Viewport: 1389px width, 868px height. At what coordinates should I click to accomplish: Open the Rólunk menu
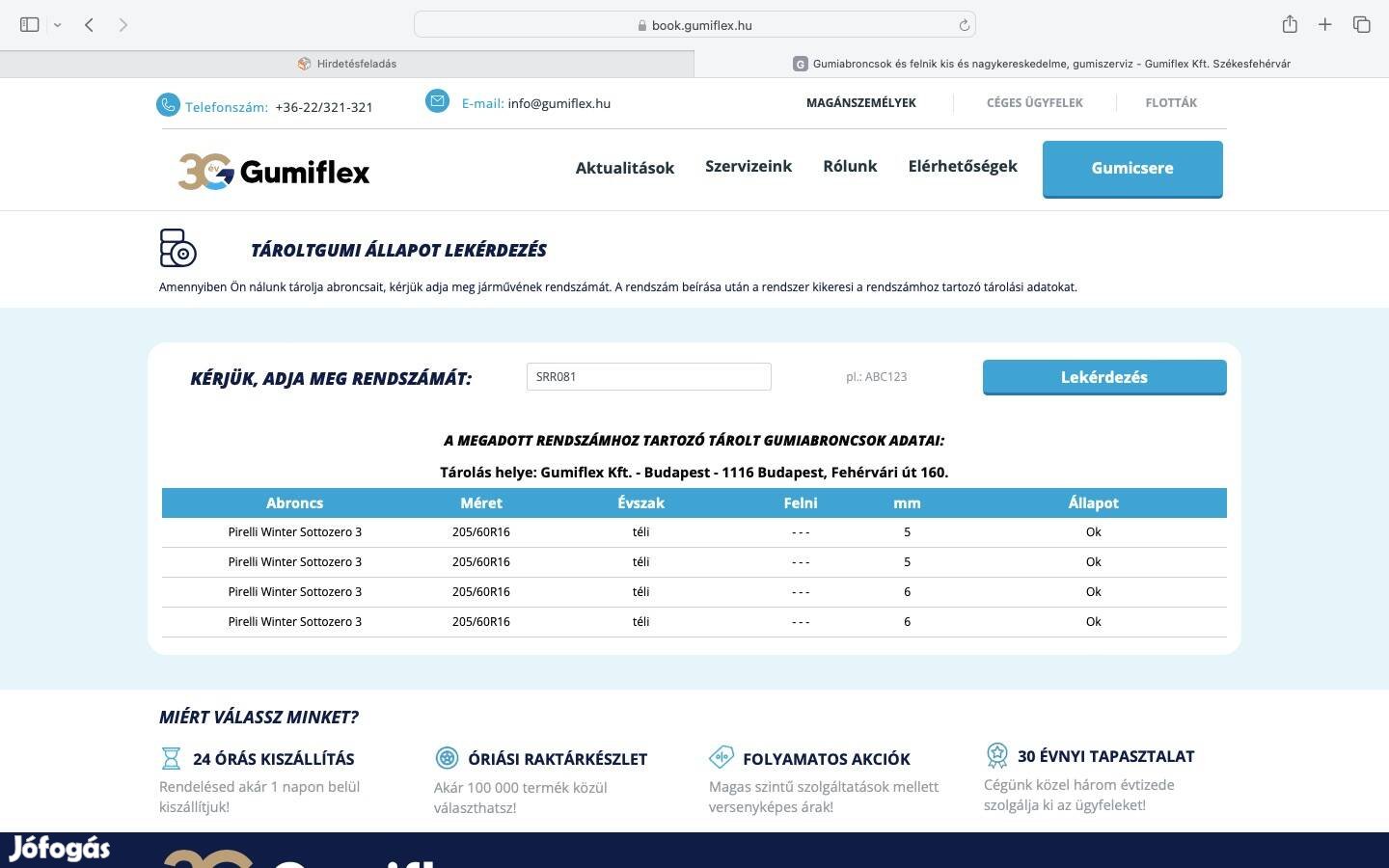[x=850, y=166]
